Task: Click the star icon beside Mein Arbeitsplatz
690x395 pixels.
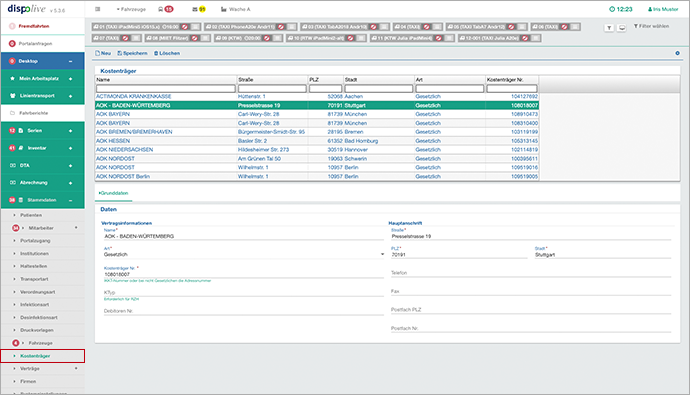Action: pos(12,78)
